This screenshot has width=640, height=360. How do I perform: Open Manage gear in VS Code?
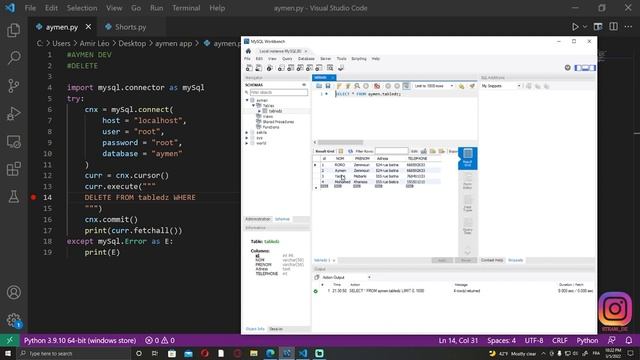point(13,320)
